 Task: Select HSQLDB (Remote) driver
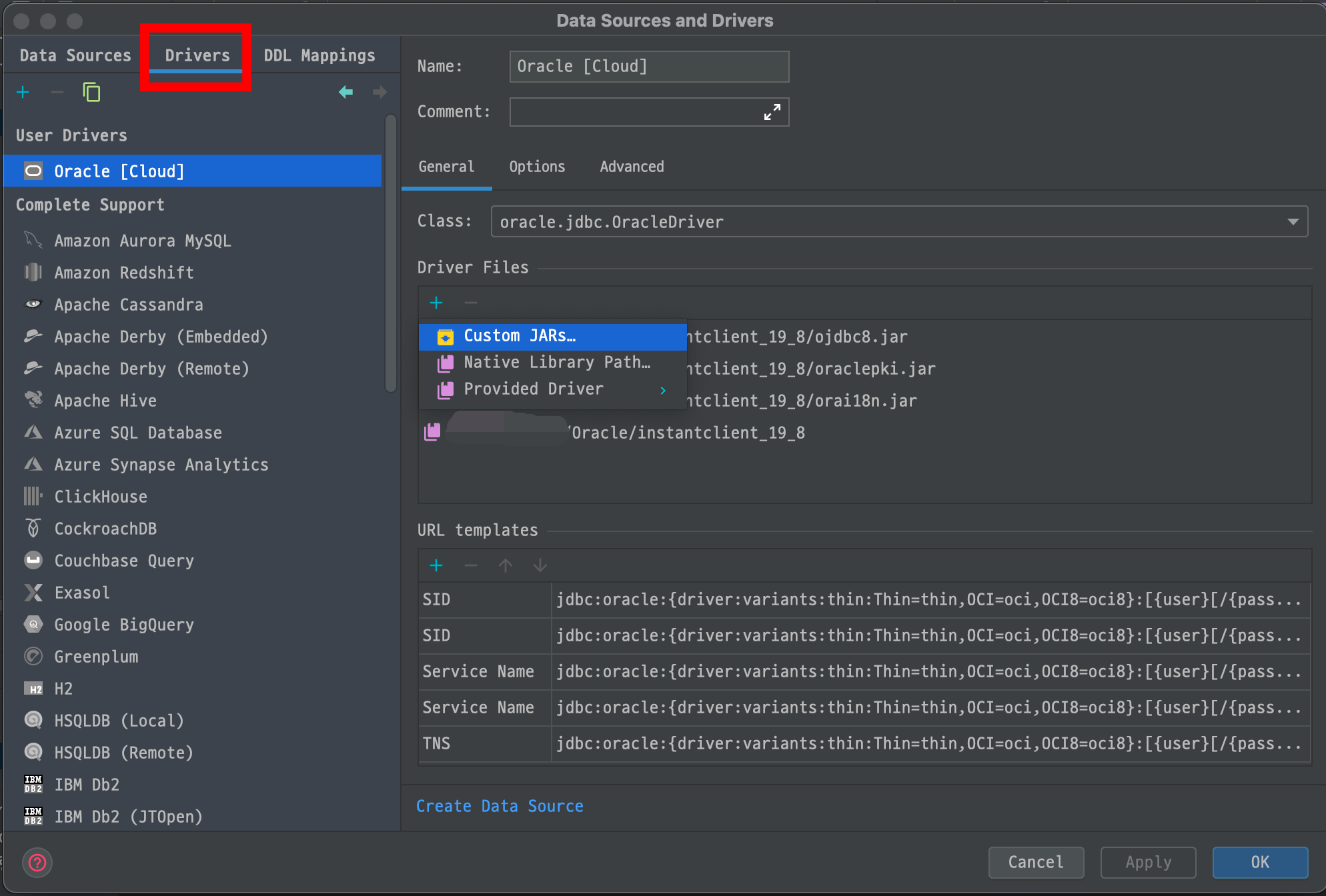(192, 752)
